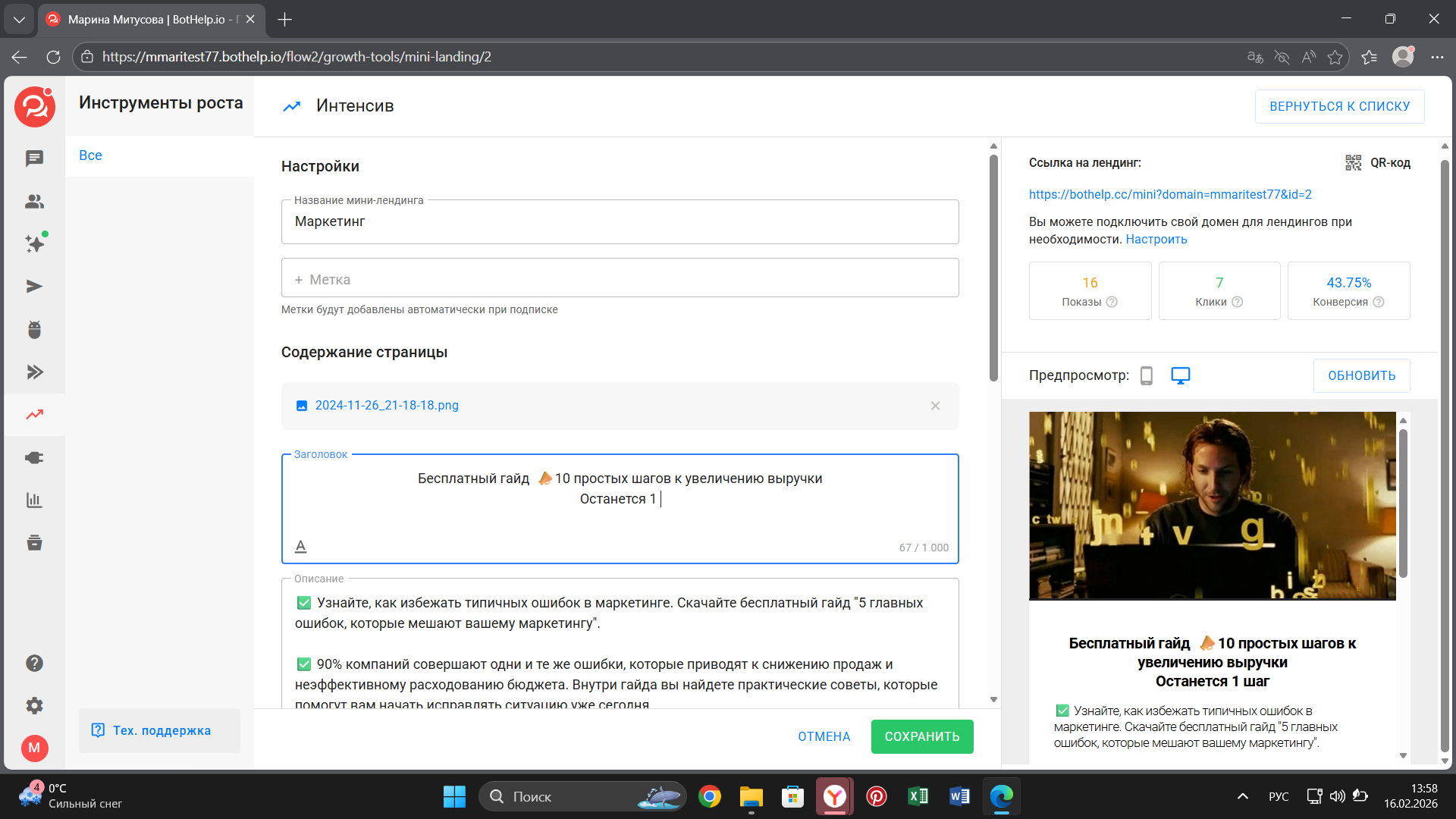Open the chats section in the sidebar
This screenshot has width=1456, height=819.
point(34,158)
